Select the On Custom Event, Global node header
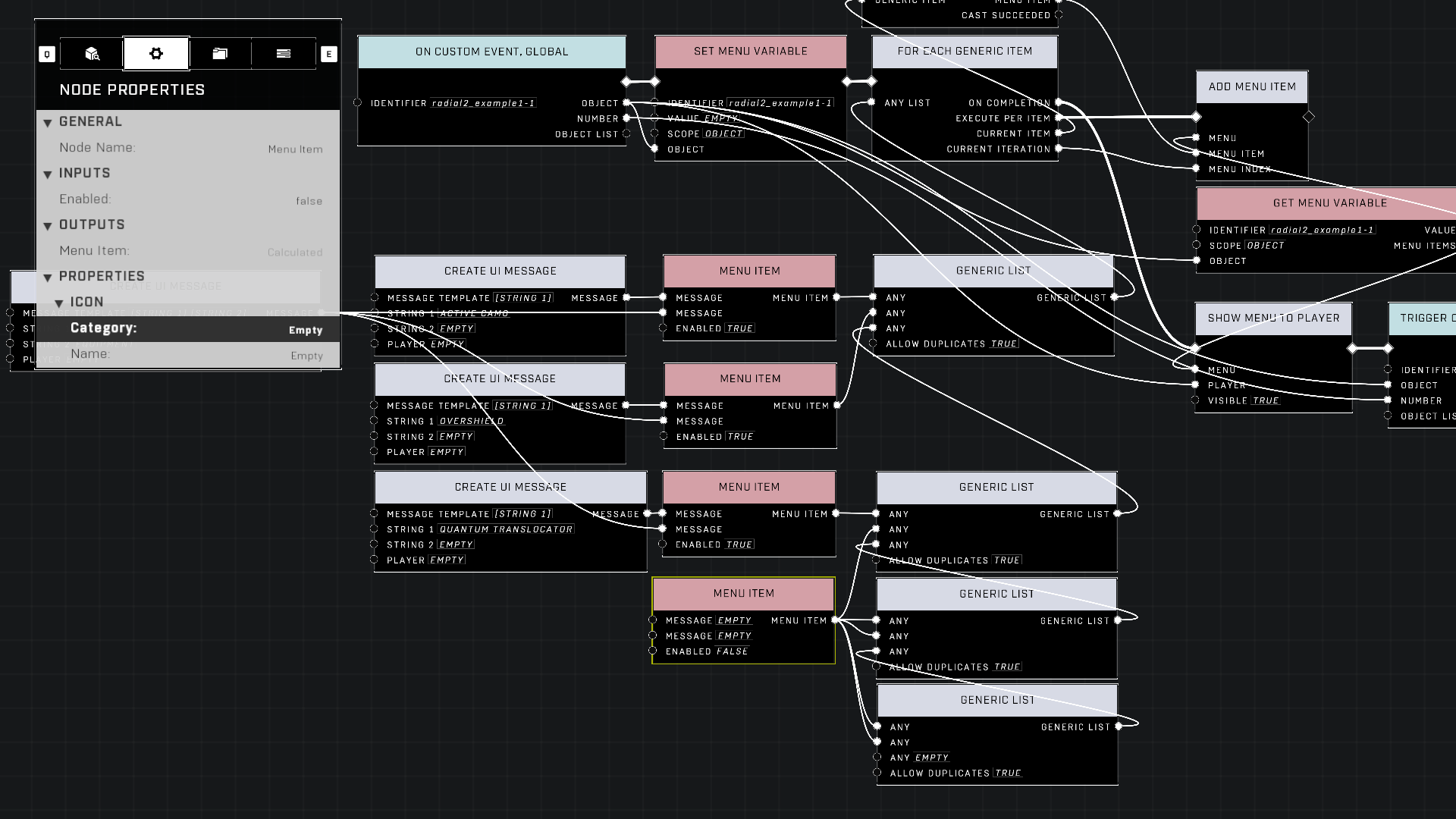 pyautogui.click(x=491, y=52)
